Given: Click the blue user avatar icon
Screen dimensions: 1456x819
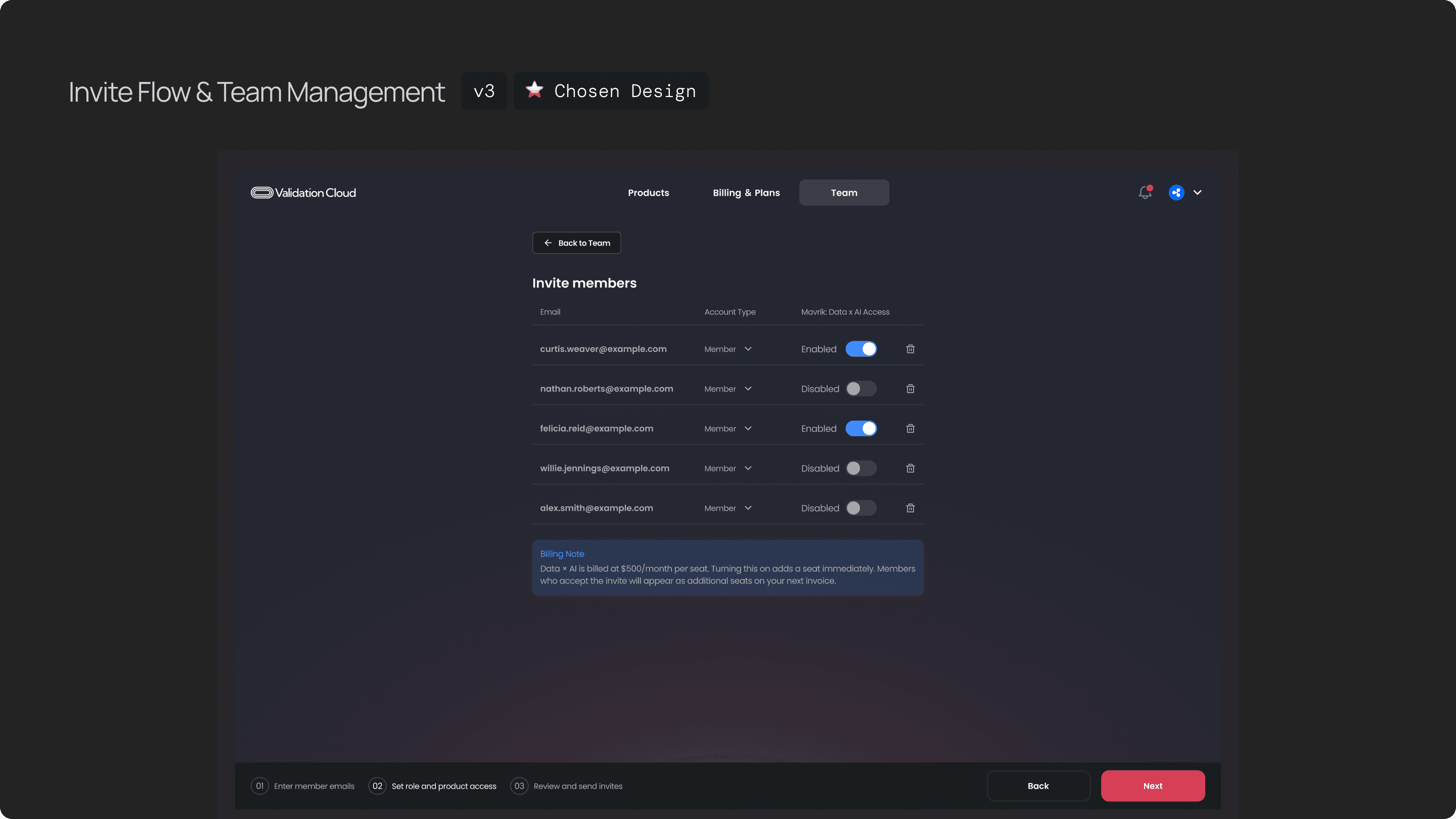Looking at the screenshot, I should point(1176,193).
